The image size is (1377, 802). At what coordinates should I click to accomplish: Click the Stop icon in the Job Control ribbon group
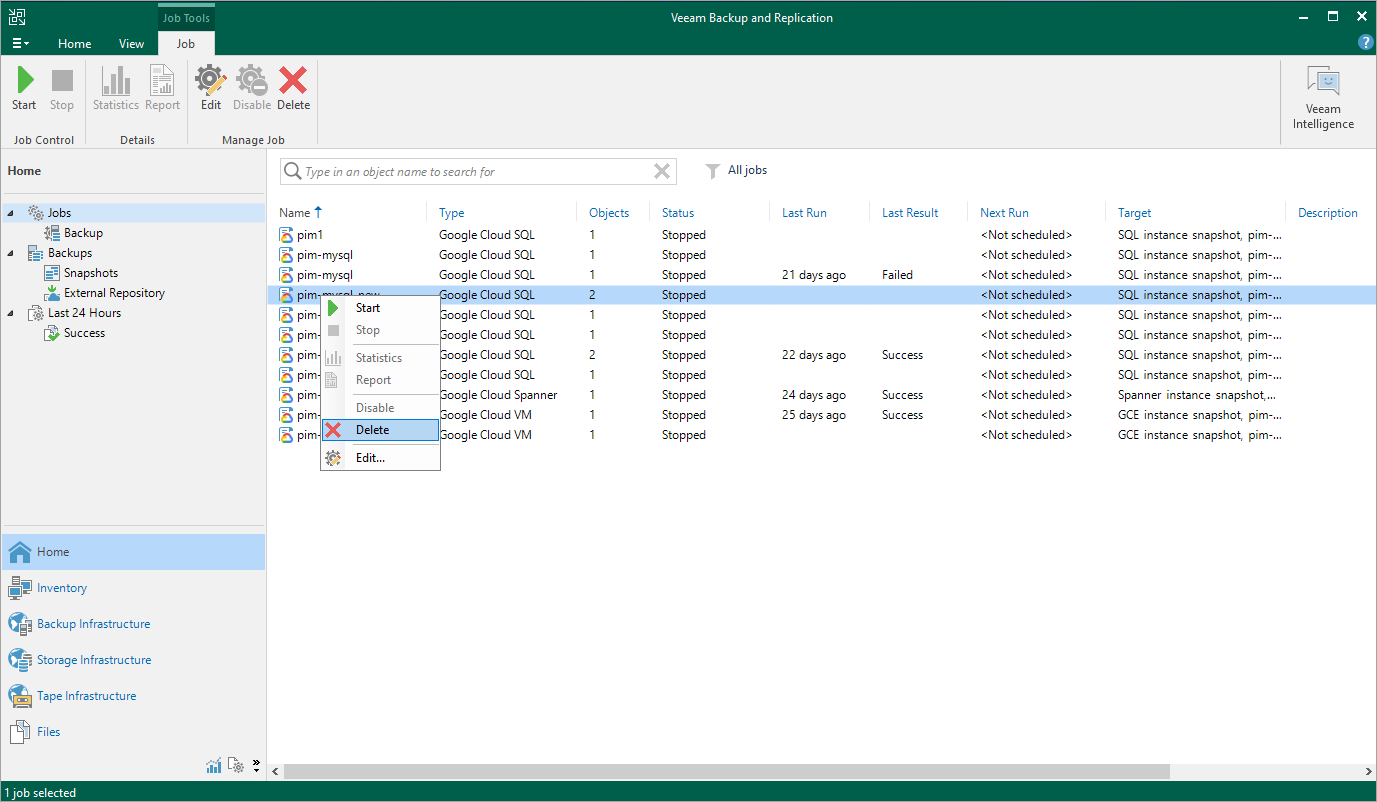coord(62,81)
